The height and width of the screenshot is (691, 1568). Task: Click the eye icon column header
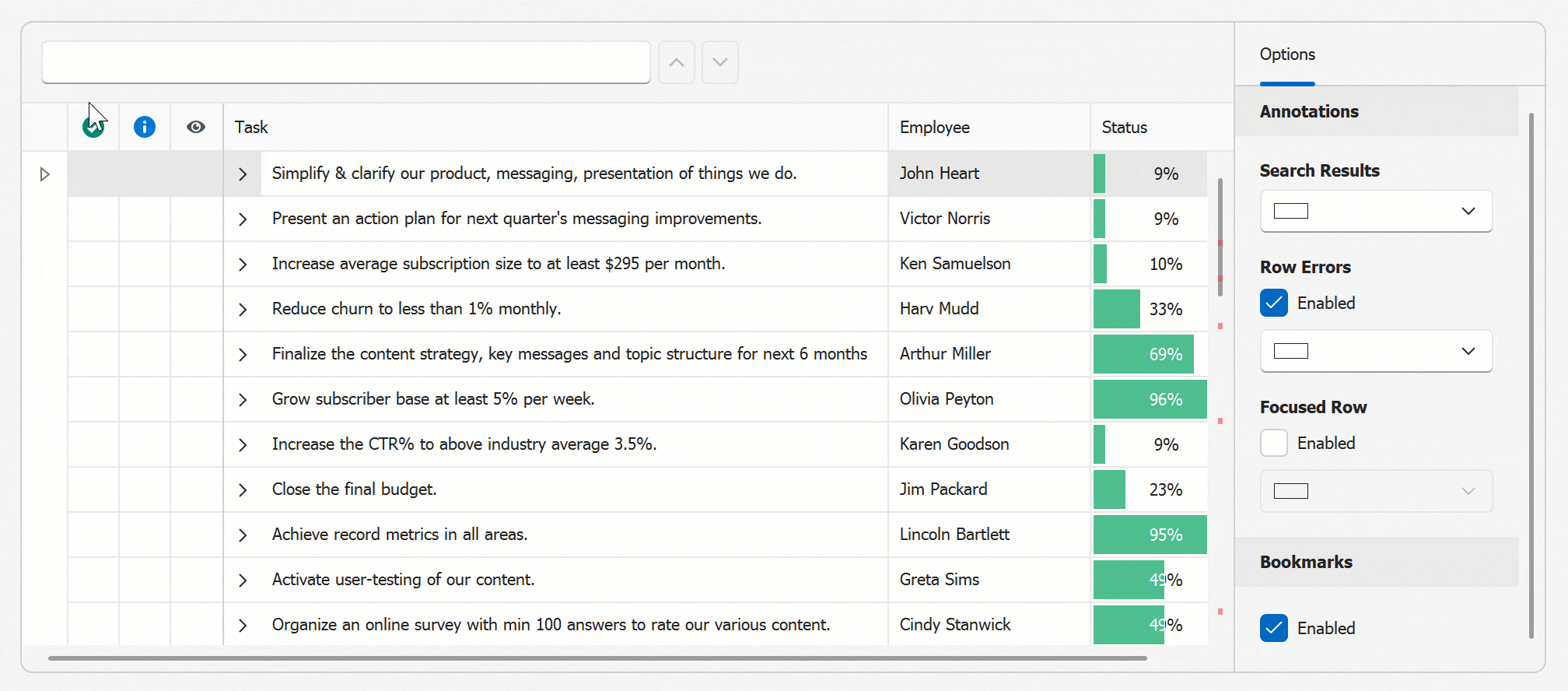click(196, 127)
